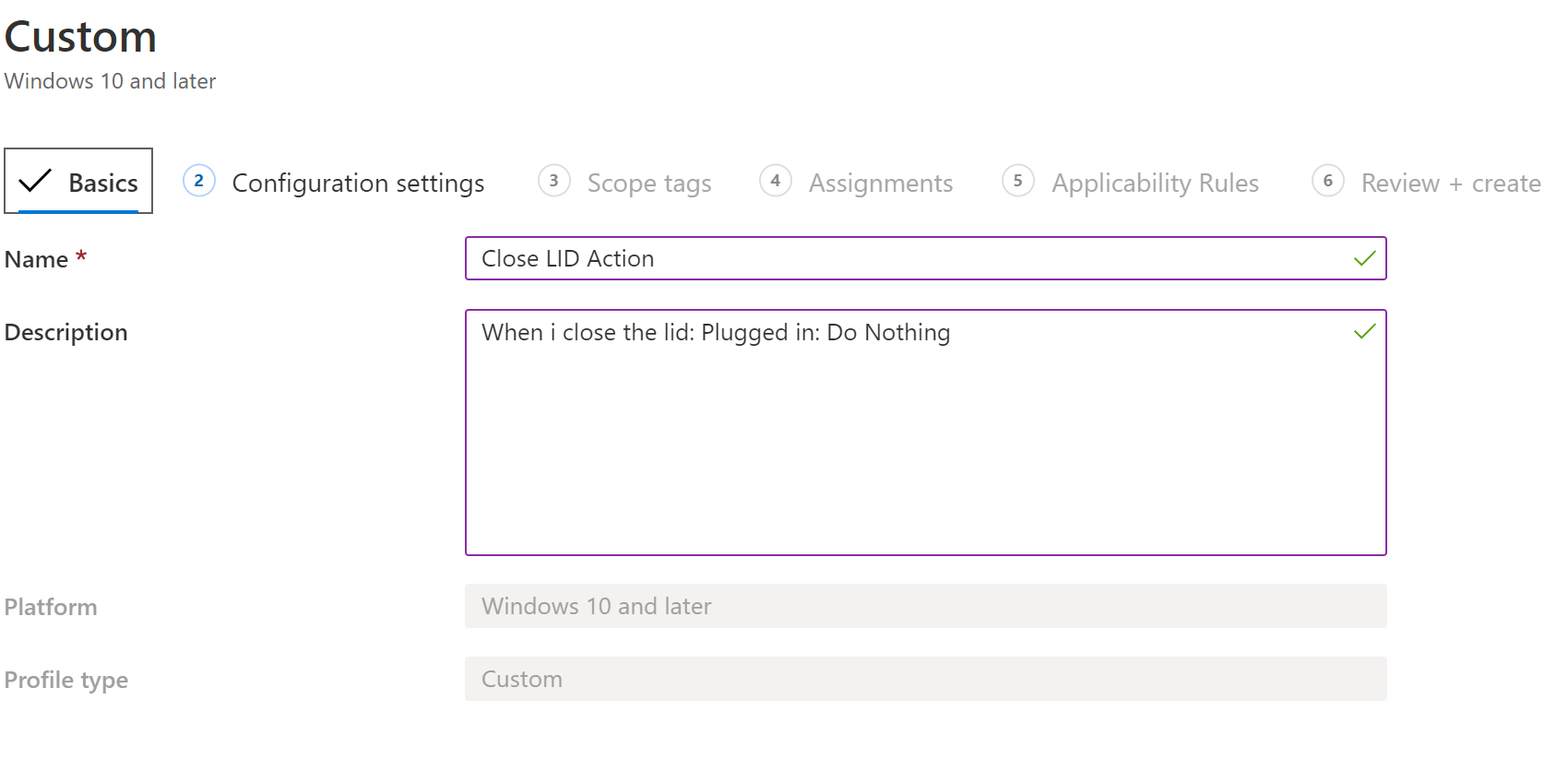
Task: Select the Review + create step
Action: [x=1450, y=183]
